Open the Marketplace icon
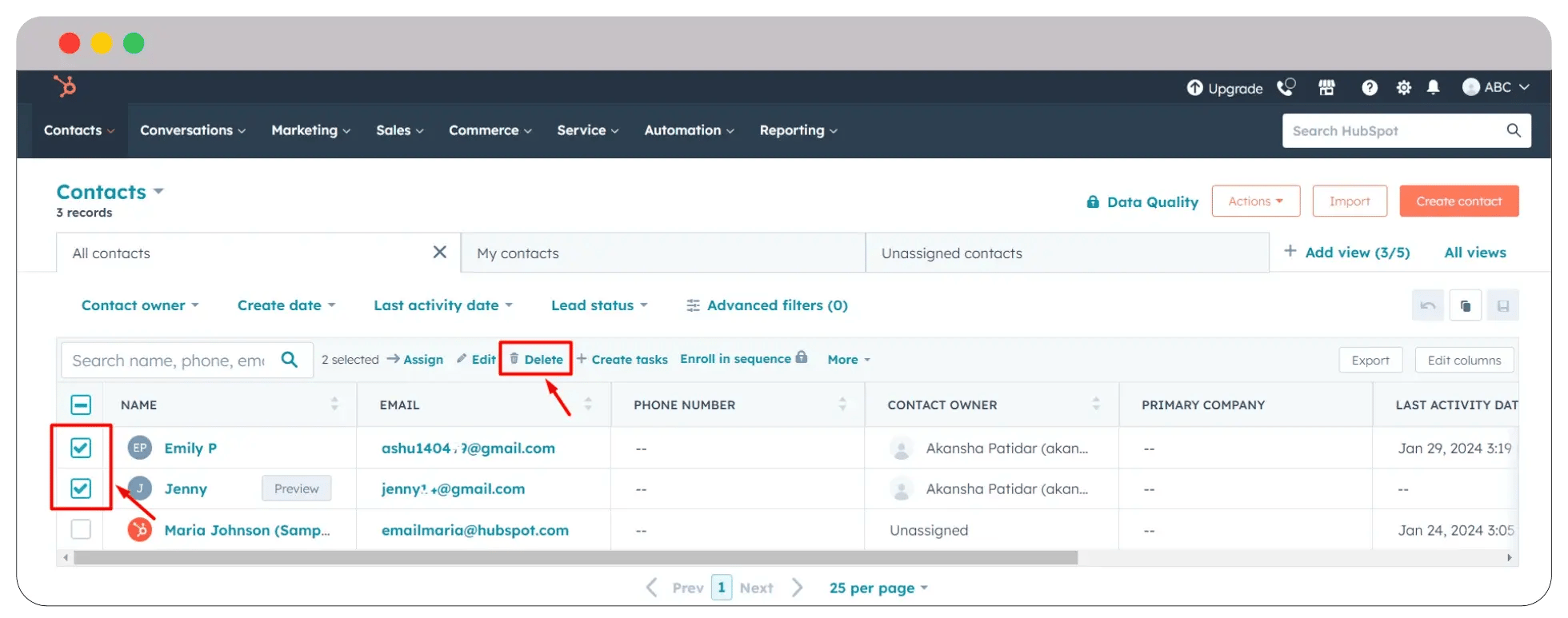Image resolution: width=1568 pixels, height=618 pixels. (1326, 88)
